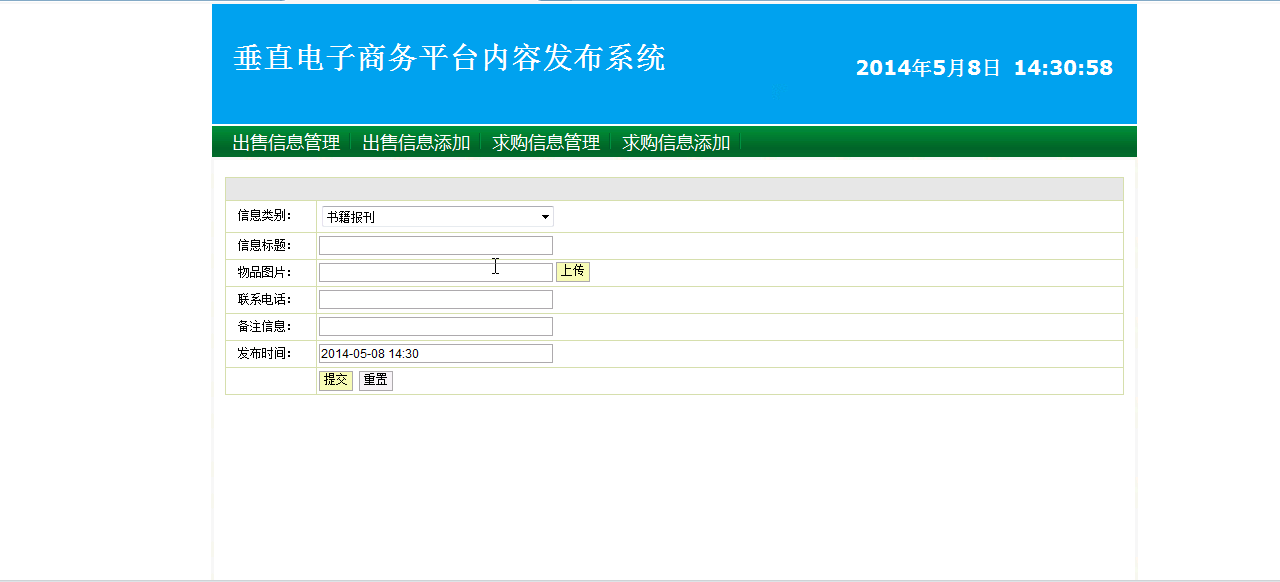Viewport: 1280px width, 582px height.
Task: Focus the 信息标题 input field
Action: (x=436, y=246)
